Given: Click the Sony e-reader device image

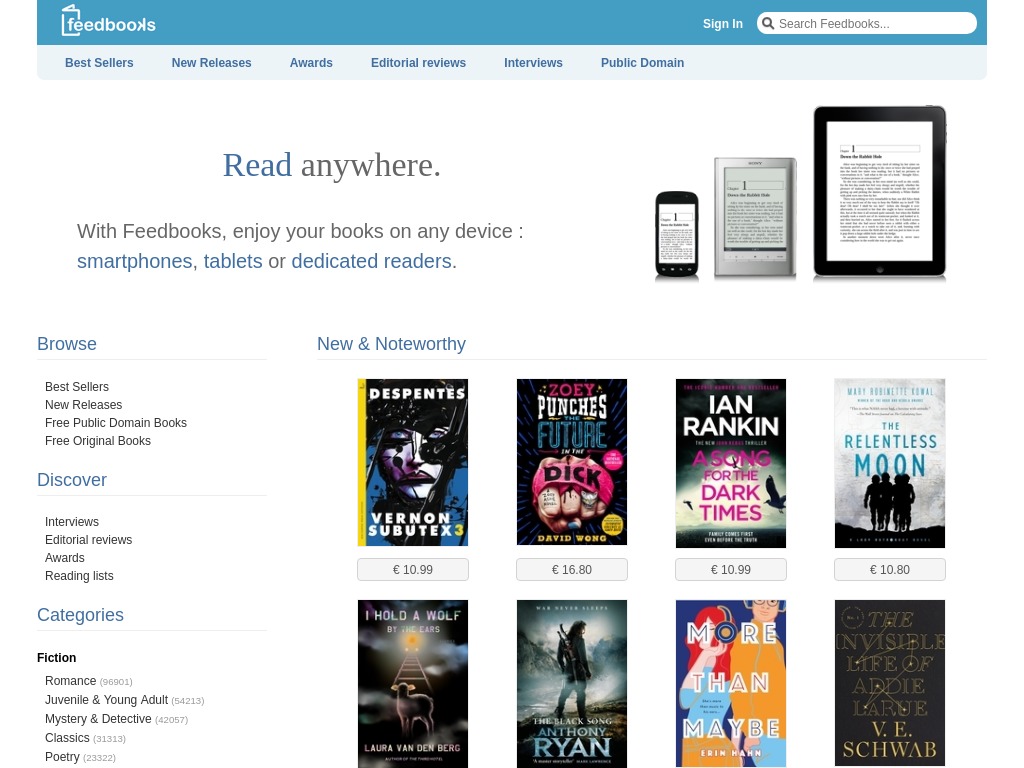Looking at the screenshot, I should [755, 217].
